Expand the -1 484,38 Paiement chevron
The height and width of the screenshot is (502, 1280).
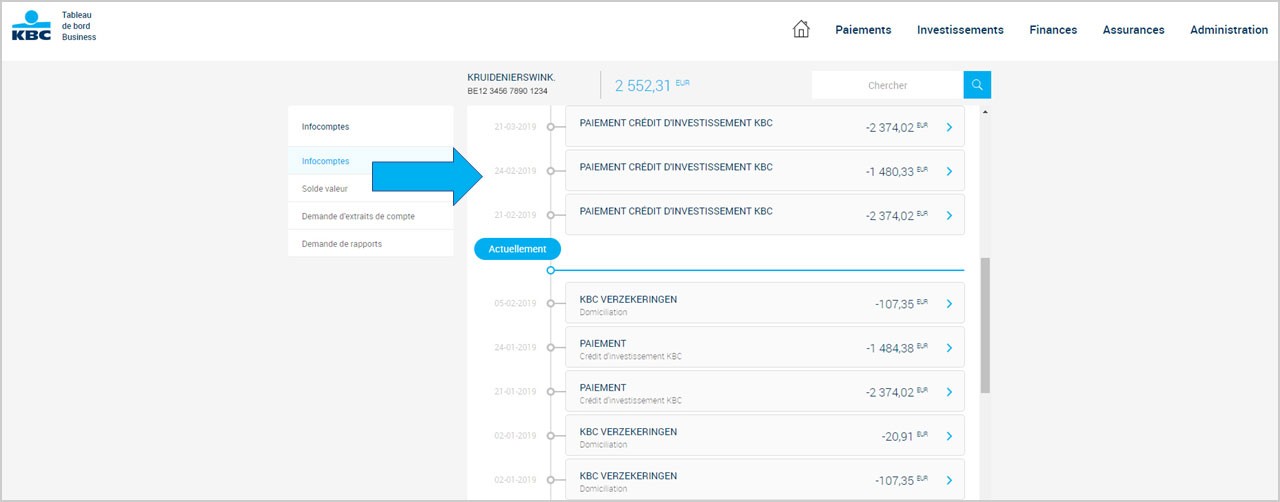[949, 348]
